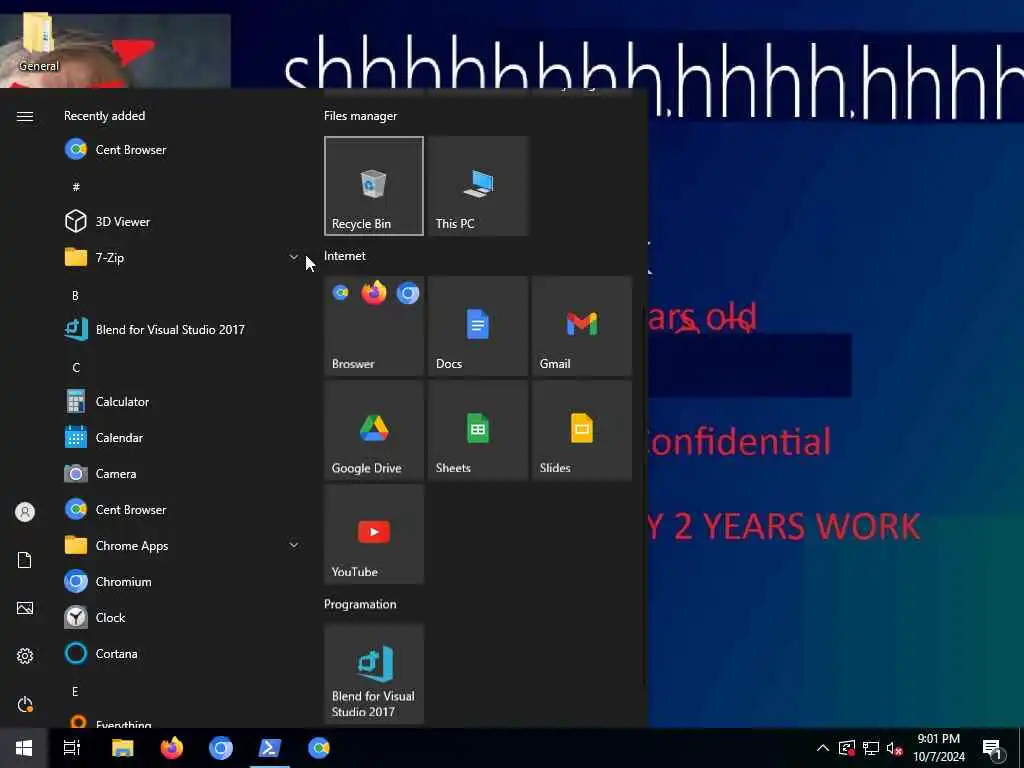The image size is (1024, 768).
Task: Select the Programation group title
Action: pyautogui.click(x=360, y=604)
